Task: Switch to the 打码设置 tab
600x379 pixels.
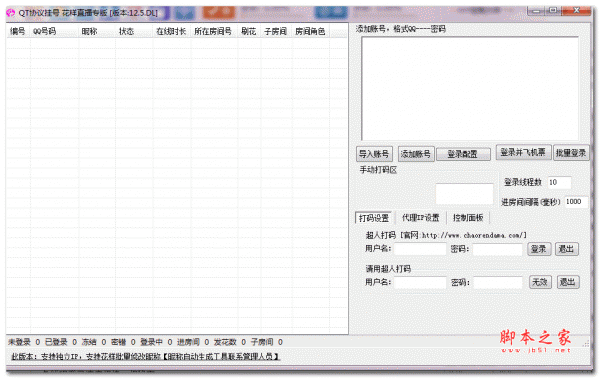Action: [374, 218]
